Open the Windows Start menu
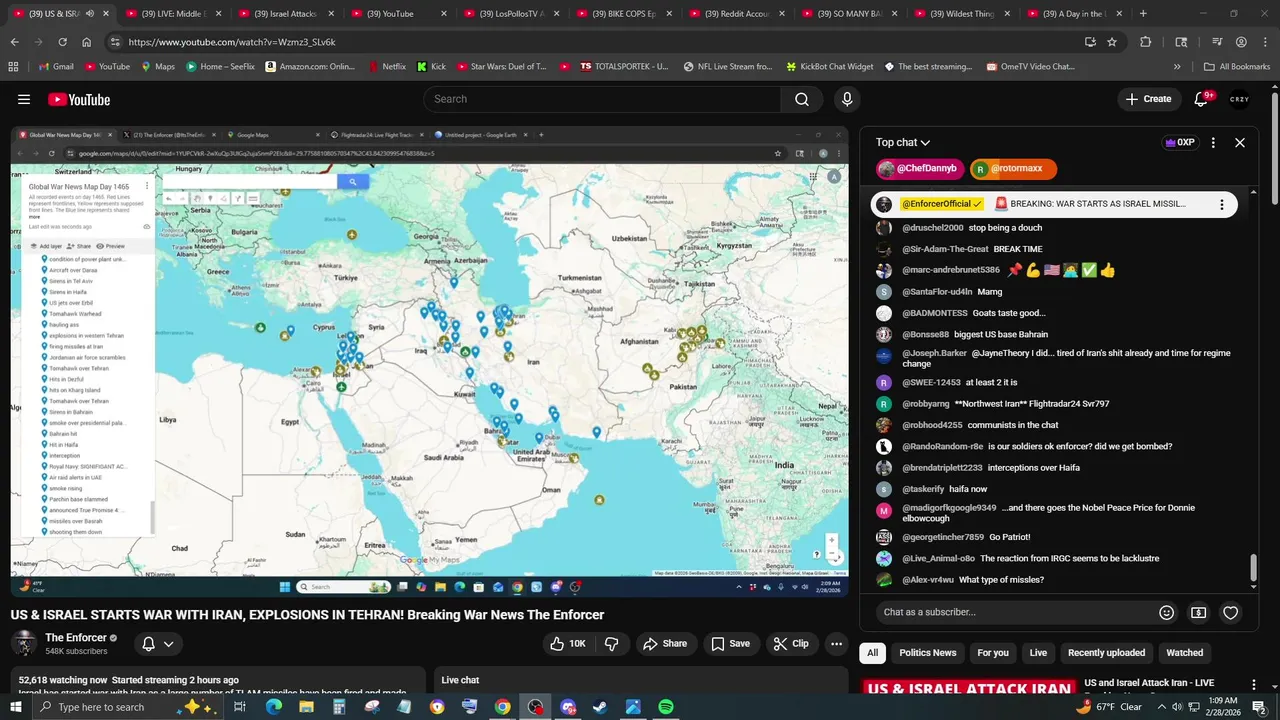The image size is (1280, 720). pyautogui.click(x=16, y=707)
